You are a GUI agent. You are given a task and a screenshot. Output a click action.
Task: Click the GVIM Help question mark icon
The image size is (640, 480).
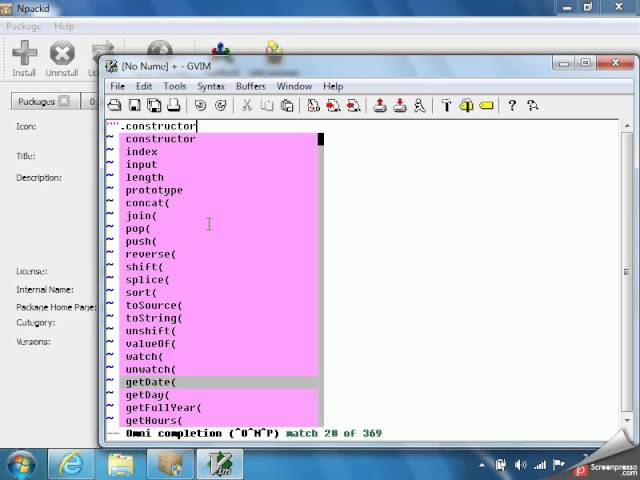[x=512, y=106]
